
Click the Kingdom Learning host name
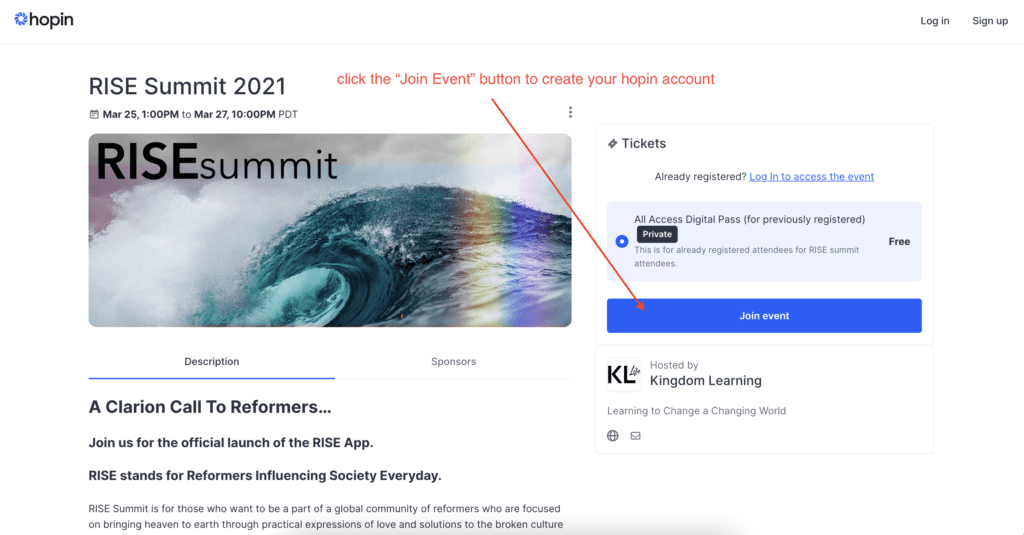pyautogui.click(x=705, y=381)
